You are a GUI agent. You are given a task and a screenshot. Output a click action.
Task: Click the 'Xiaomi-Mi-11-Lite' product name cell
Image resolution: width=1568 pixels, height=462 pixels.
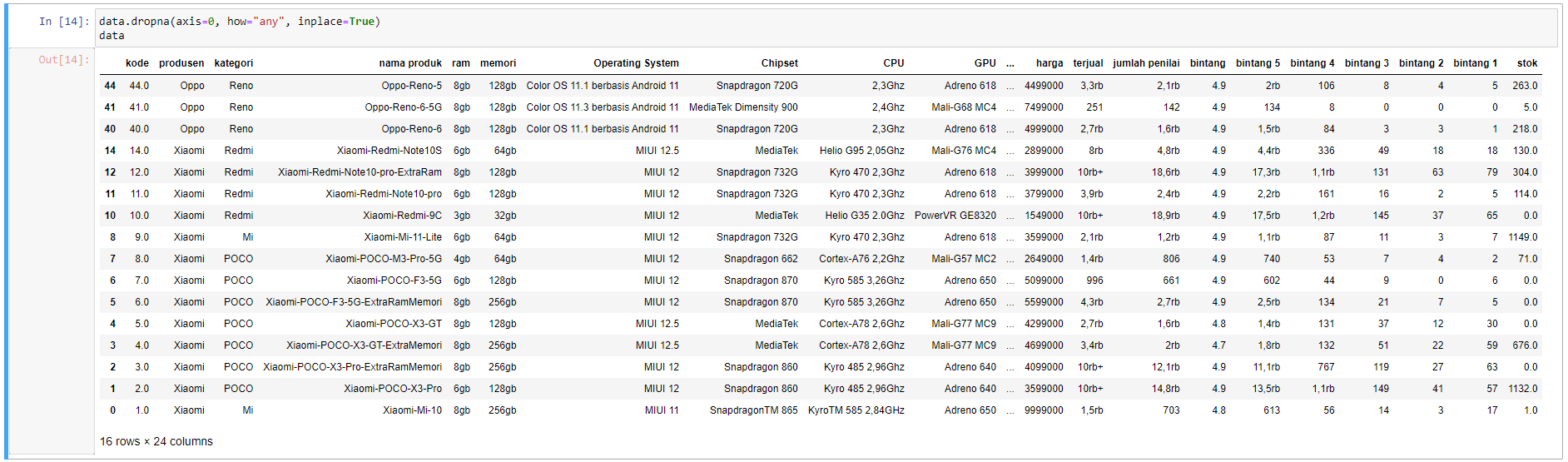(x=403, y=237)
